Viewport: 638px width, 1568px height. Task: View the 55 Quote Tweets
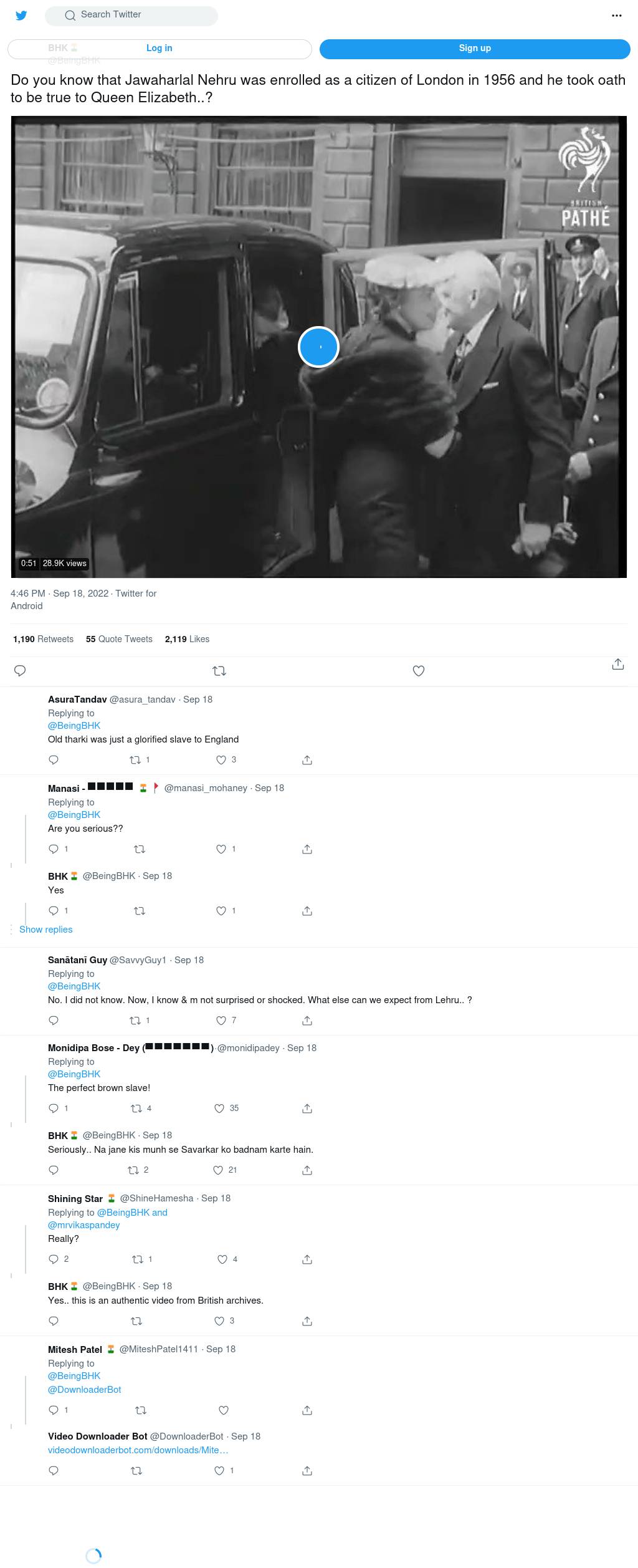pos(119,639)
